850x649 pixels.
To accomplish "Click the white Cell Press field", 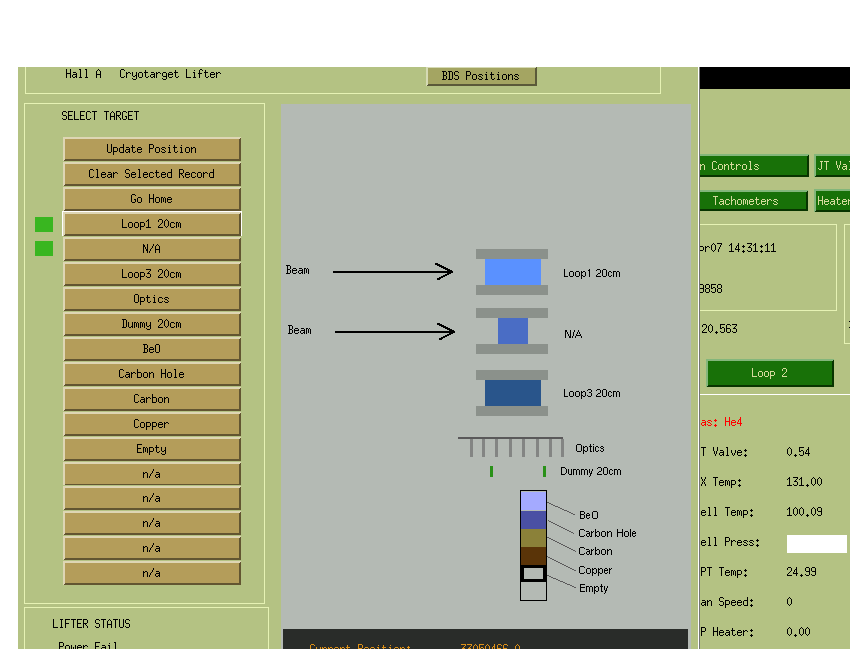I will coord(816,544).
